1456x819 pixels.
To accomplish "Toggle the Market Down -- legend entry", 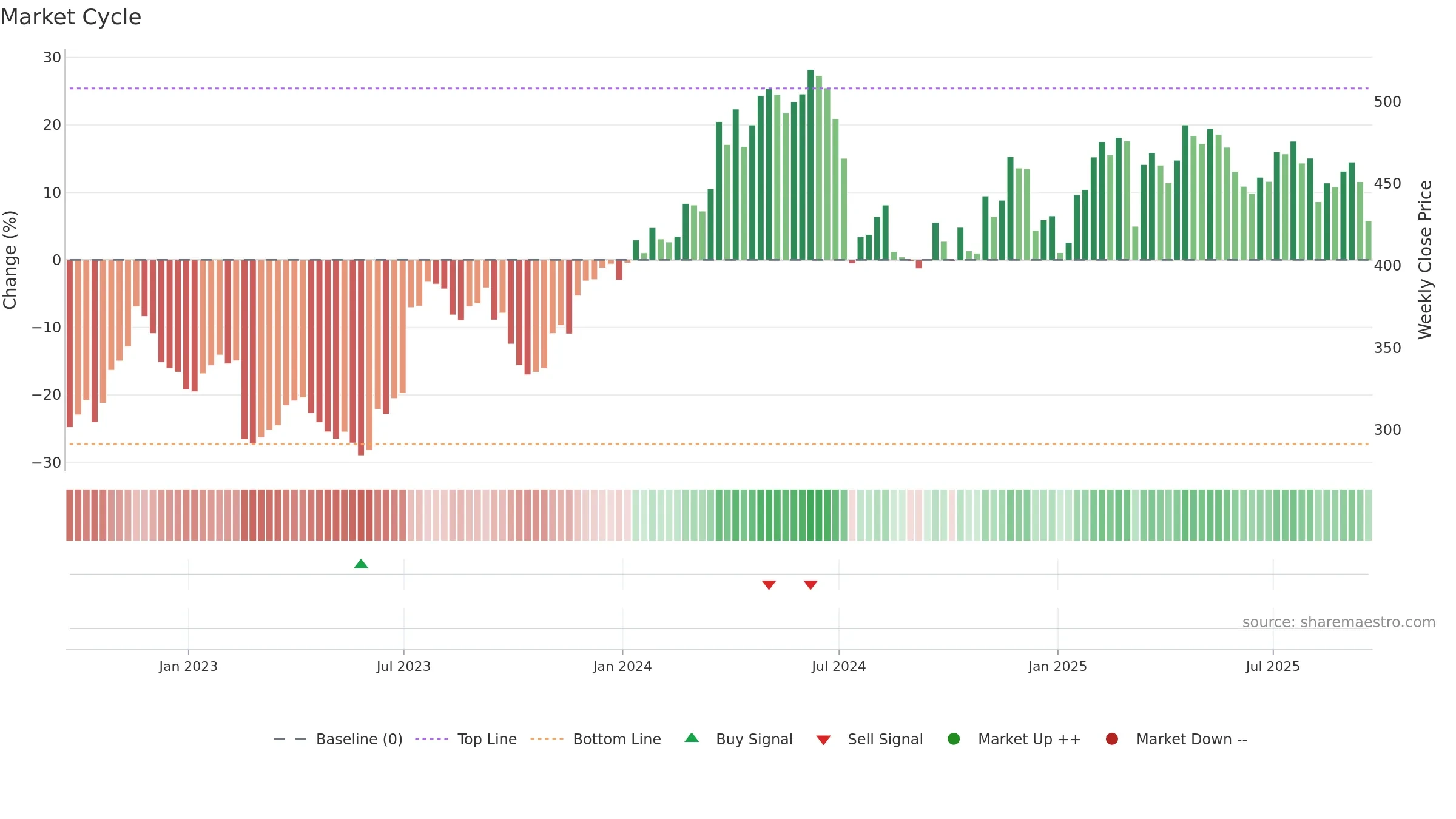I will 1176,739.
